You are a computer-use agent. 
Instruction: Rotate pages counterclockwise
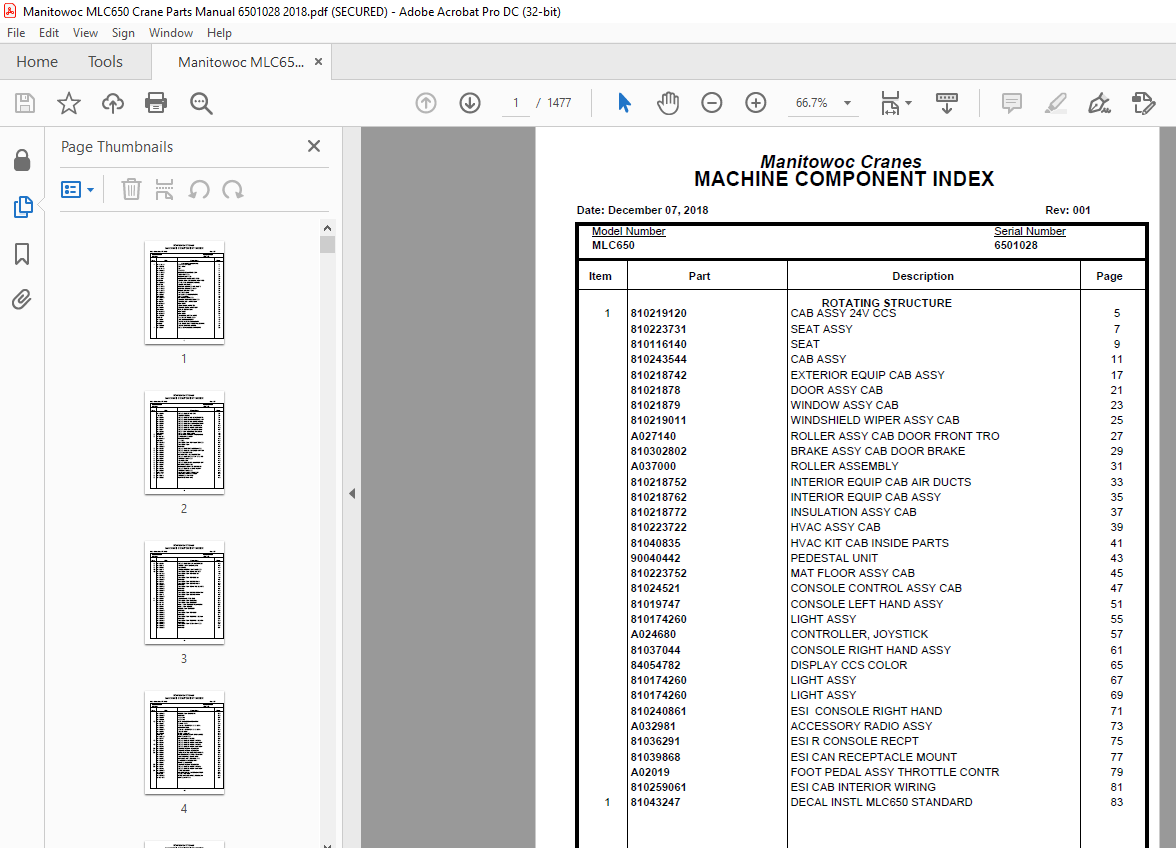click(199, 190)
